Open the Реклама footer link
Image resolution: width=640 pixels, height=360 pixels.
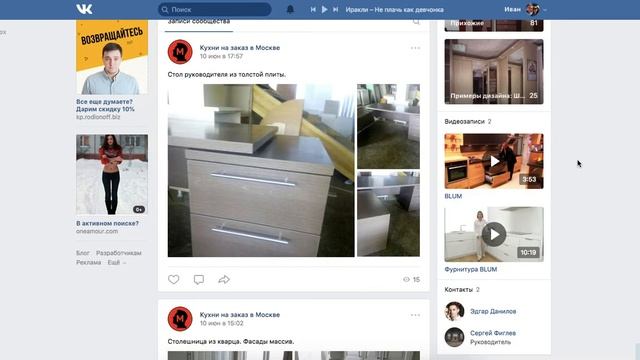click(x=89, y=262)
